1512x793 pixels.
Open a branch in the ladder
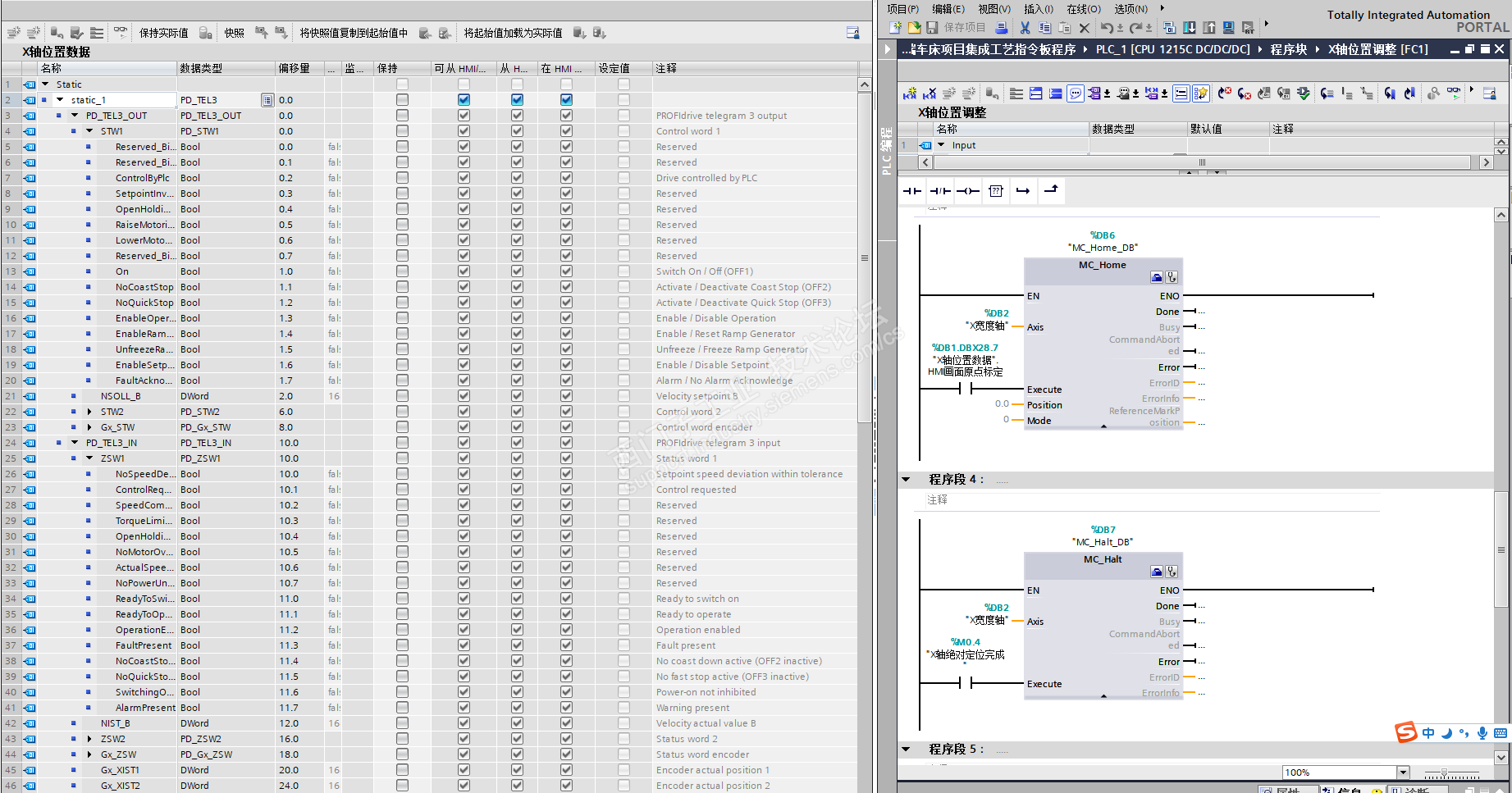1023,191
